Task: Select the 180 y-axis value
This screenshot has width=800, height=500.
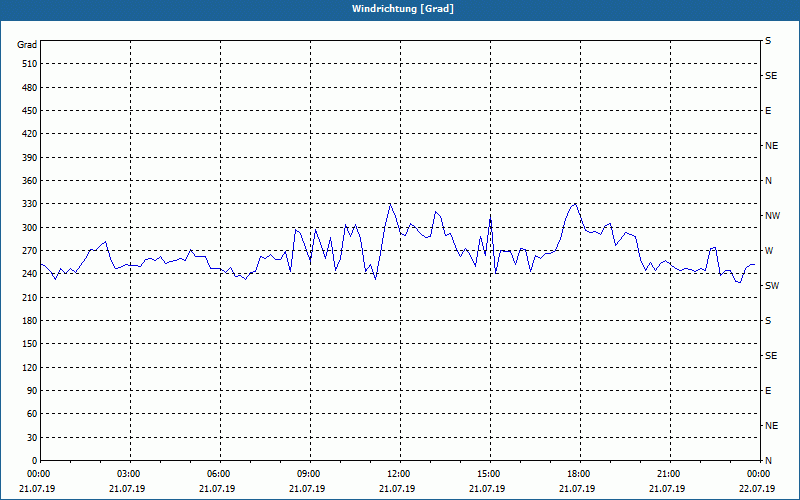Action: pyautogui.click(x=30, y=321)
